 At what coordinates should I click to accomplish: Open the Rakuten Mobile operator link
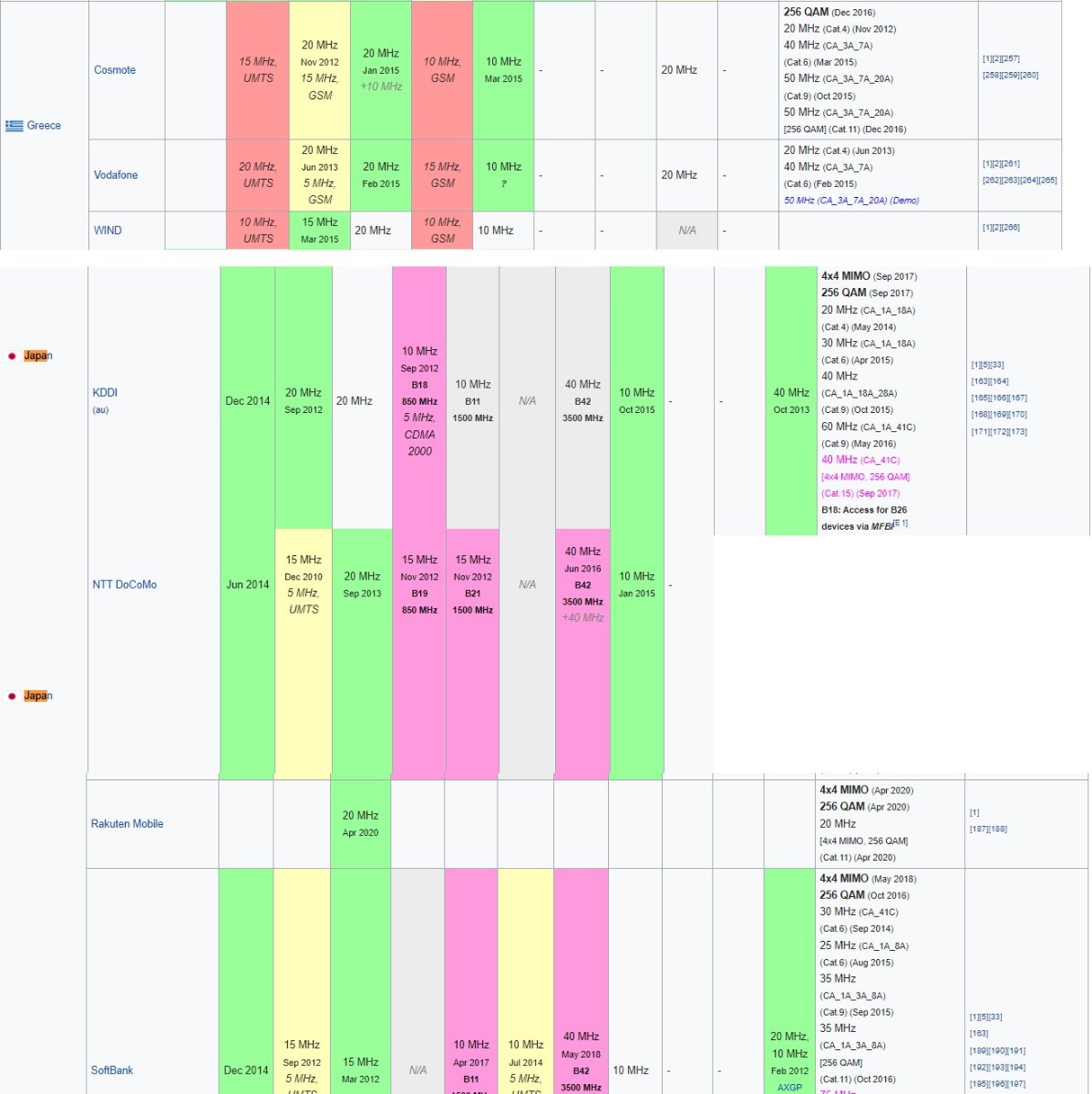pyautogui.click(x=128, y=823)
